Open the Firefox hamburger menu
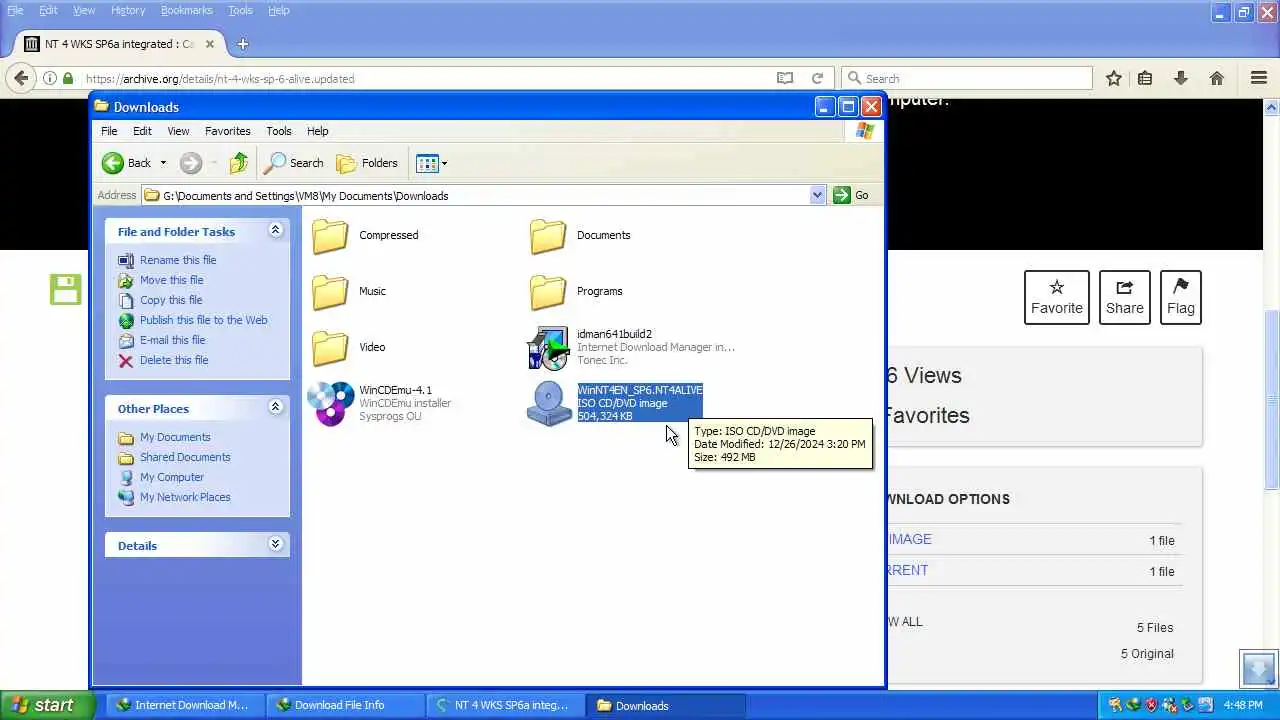The image size is (1280, 720). point(1259,78)
